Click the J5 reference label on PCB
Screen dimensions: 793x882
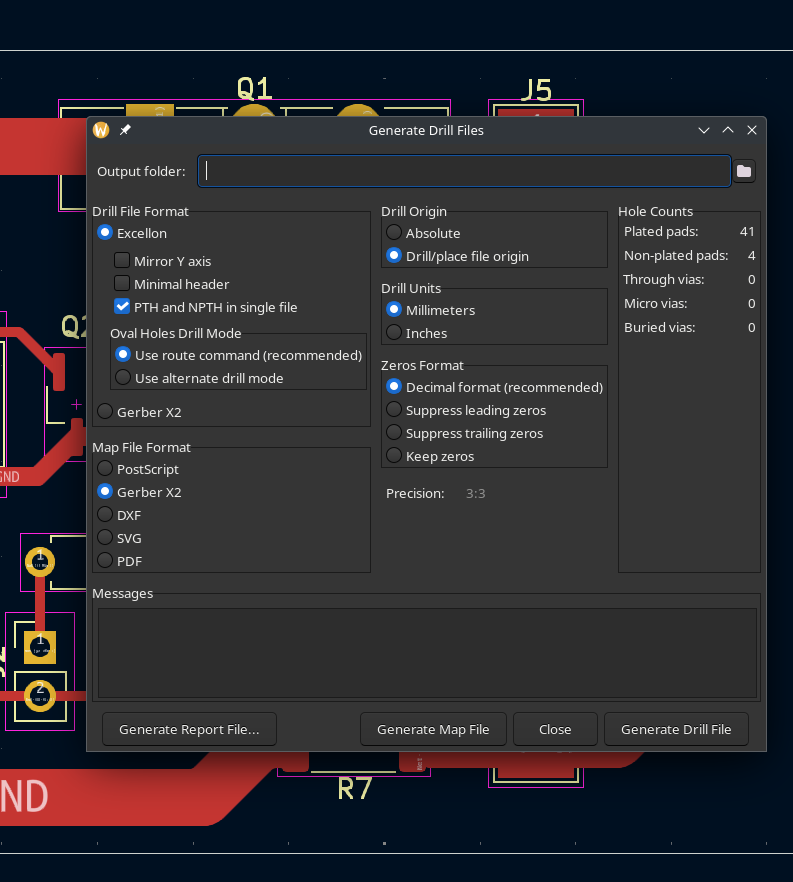pos(536,89)
